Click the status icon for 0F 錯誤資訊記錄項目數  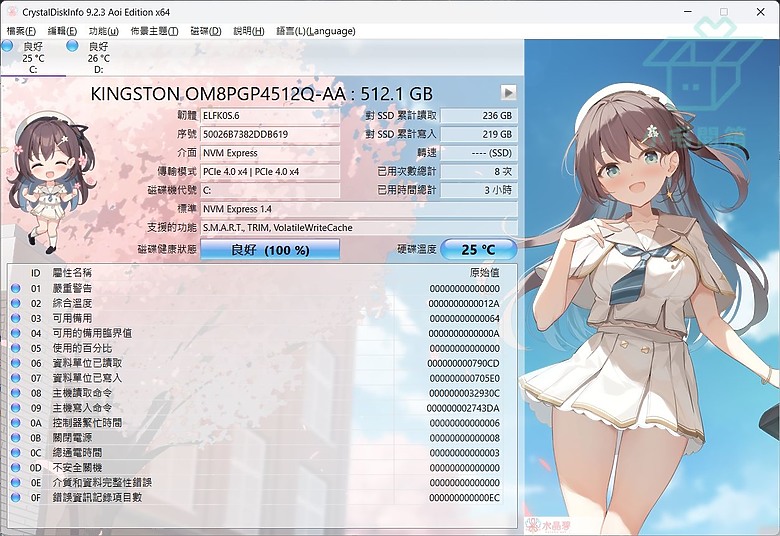pyautogui.click(x=15, y=497)
